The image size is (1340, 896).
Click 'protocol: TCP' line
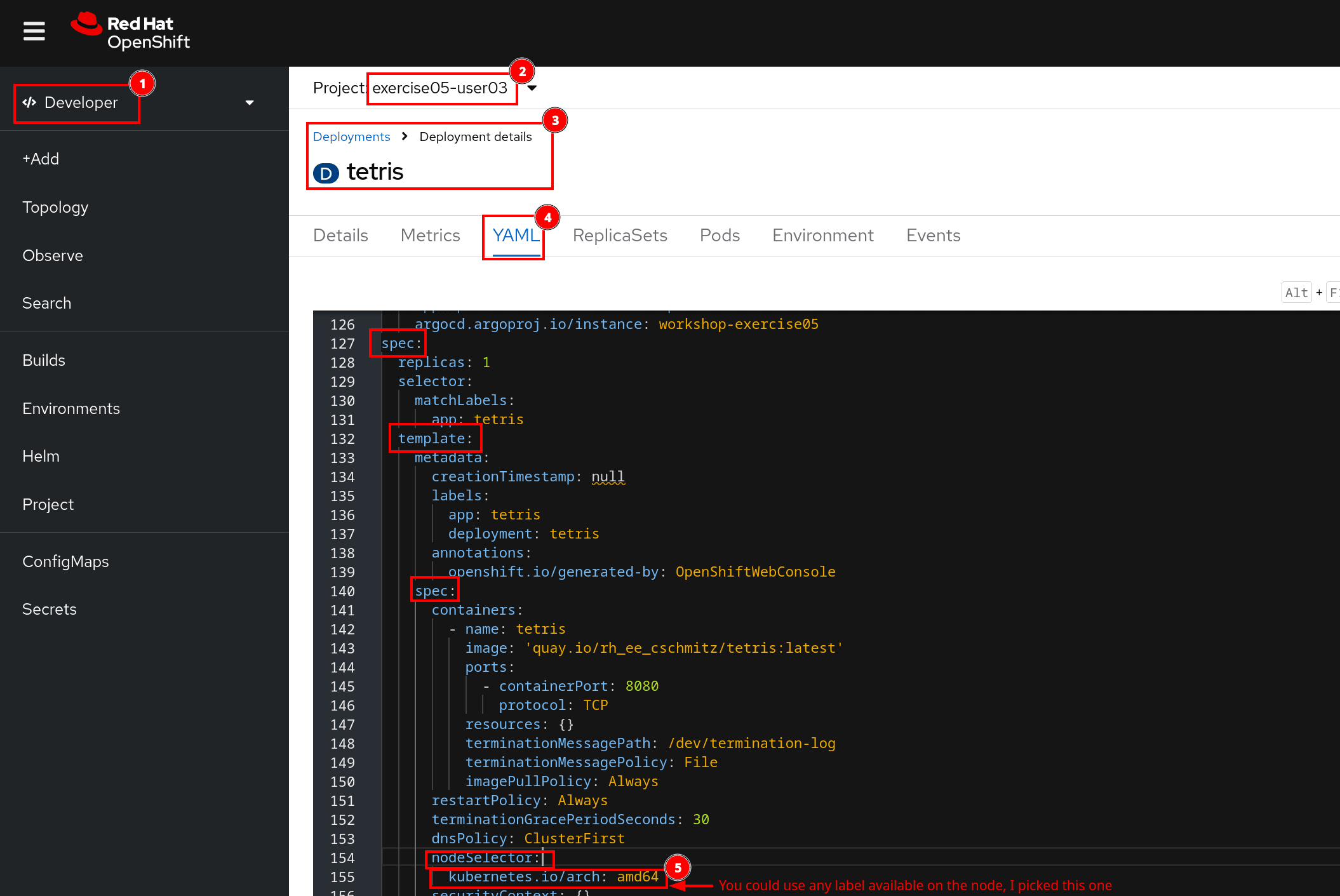click(553, 705)
